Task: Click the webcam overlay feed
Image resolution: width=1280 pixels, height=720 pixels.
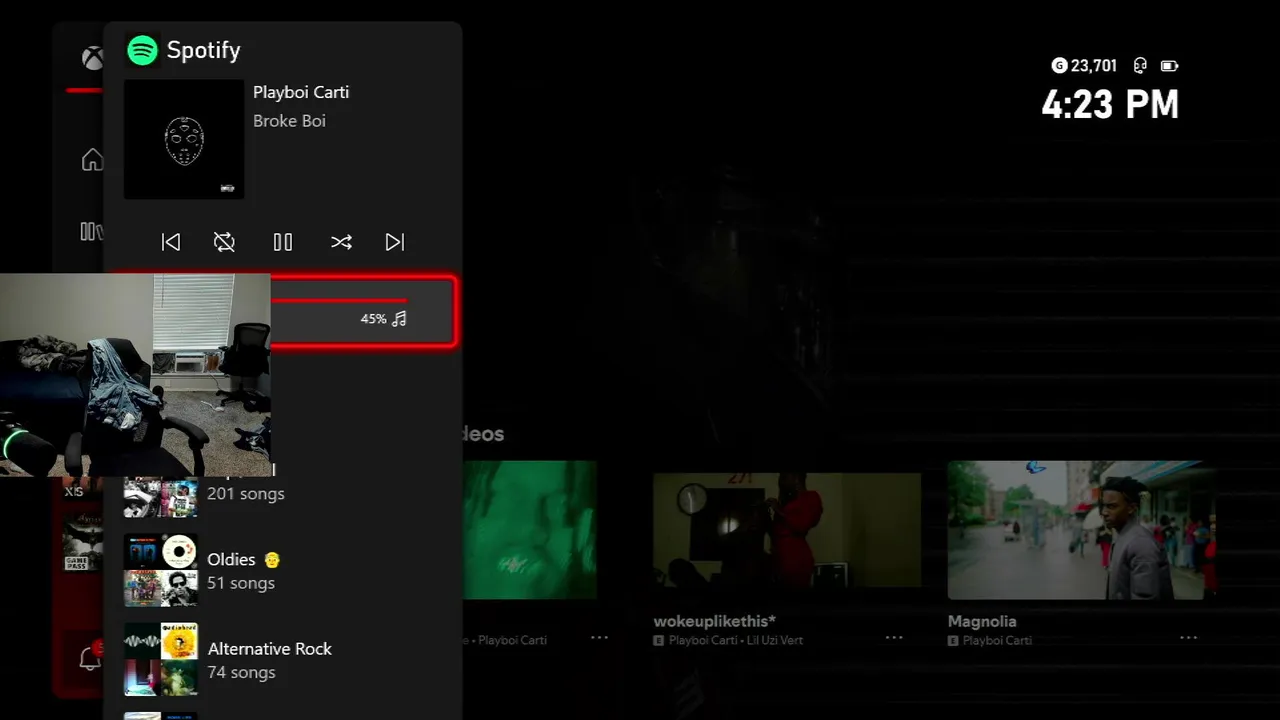Action: coord(135,375)
